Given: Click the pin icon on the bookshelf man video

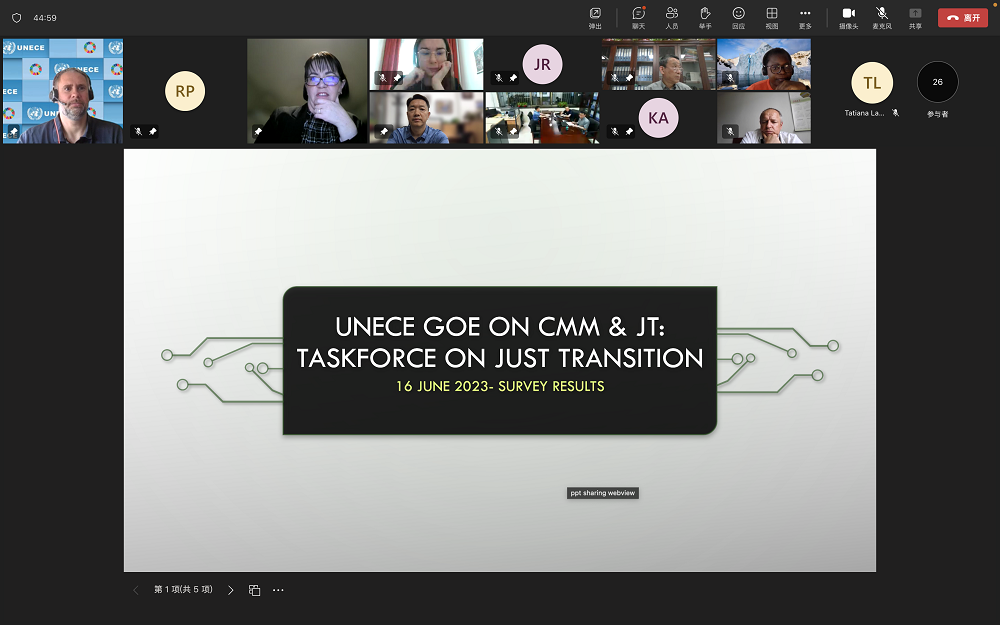Looking at the screenshot, I should coord(629,78).
